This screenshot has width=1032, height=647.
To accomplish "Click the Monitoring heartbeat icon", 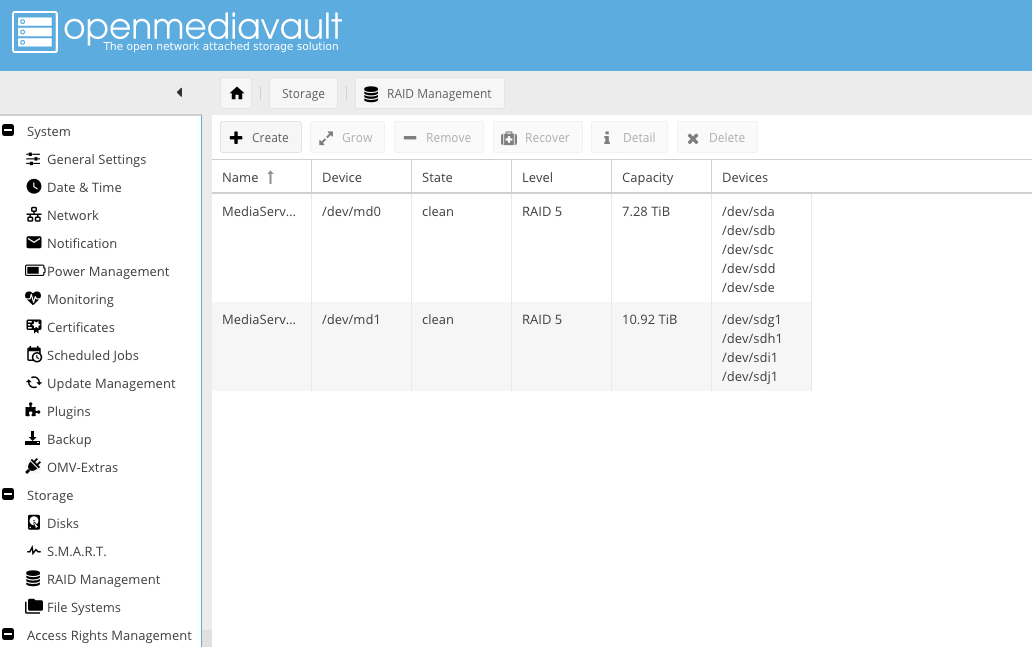I will 34,299.
